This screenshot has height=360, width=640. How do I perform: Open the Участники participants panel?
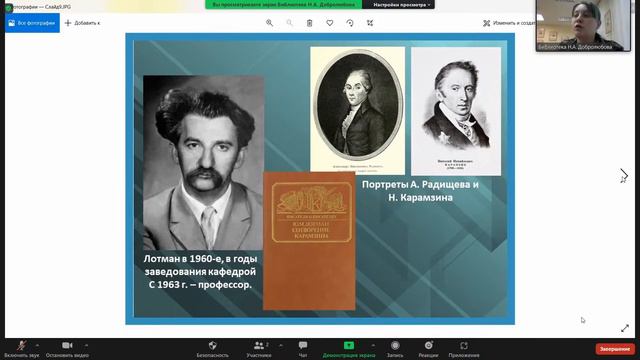259,349
